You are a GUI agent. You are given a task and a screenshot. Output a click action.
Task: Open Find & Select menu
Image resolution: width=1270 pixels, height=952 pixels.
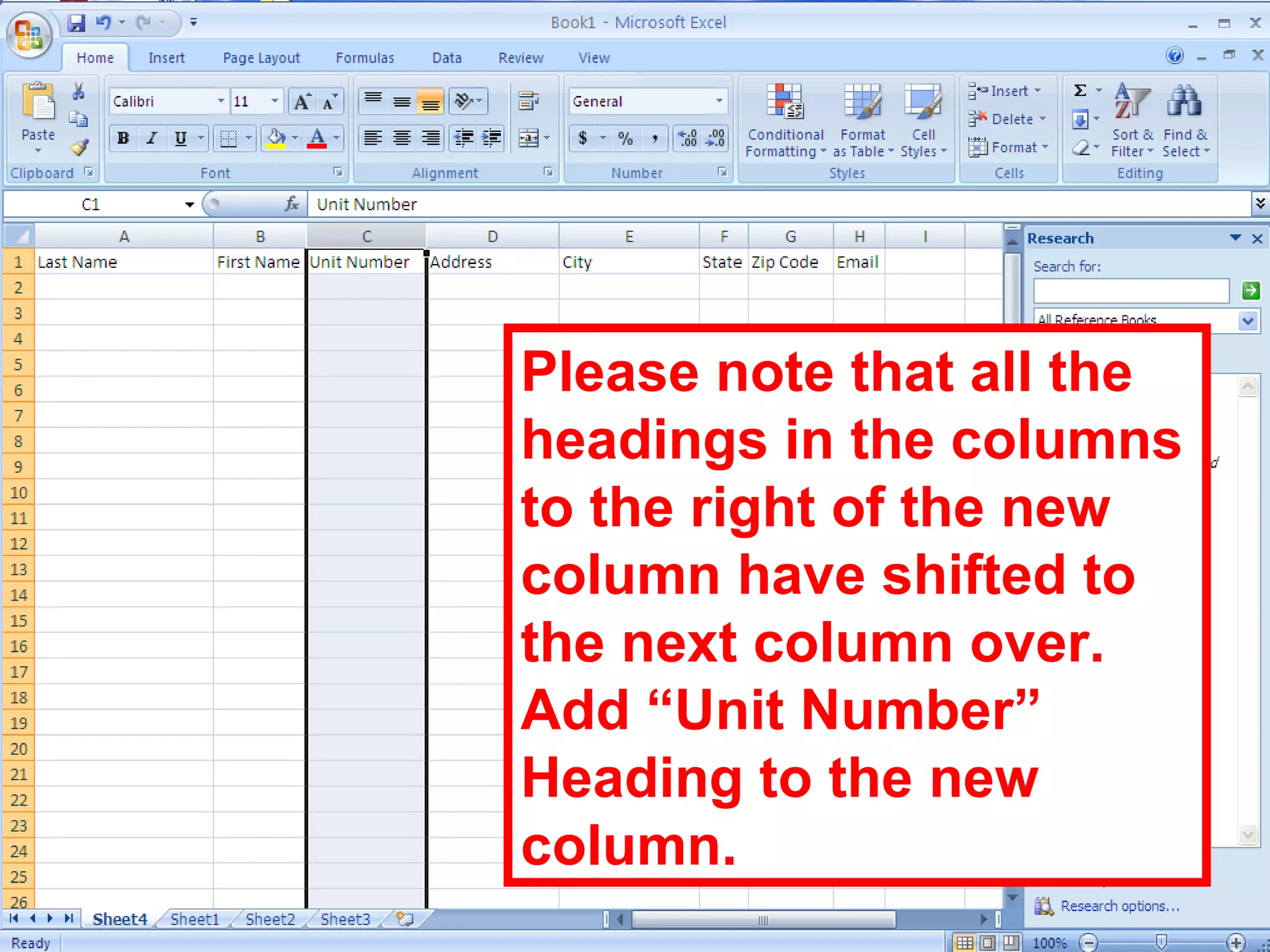(1186, 120)
